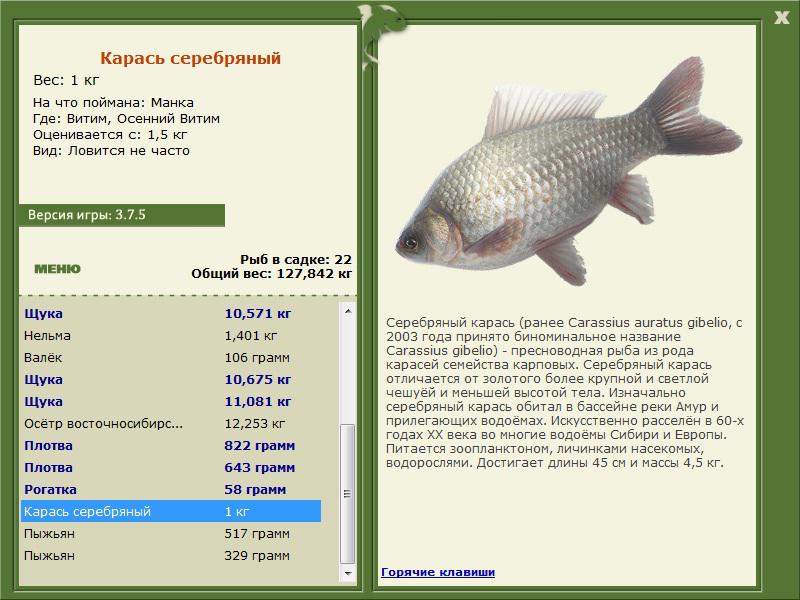The height and width of the screenshot is (600, 800).
Task: Open the МЕНЮ button
Action: click(57, 269)
